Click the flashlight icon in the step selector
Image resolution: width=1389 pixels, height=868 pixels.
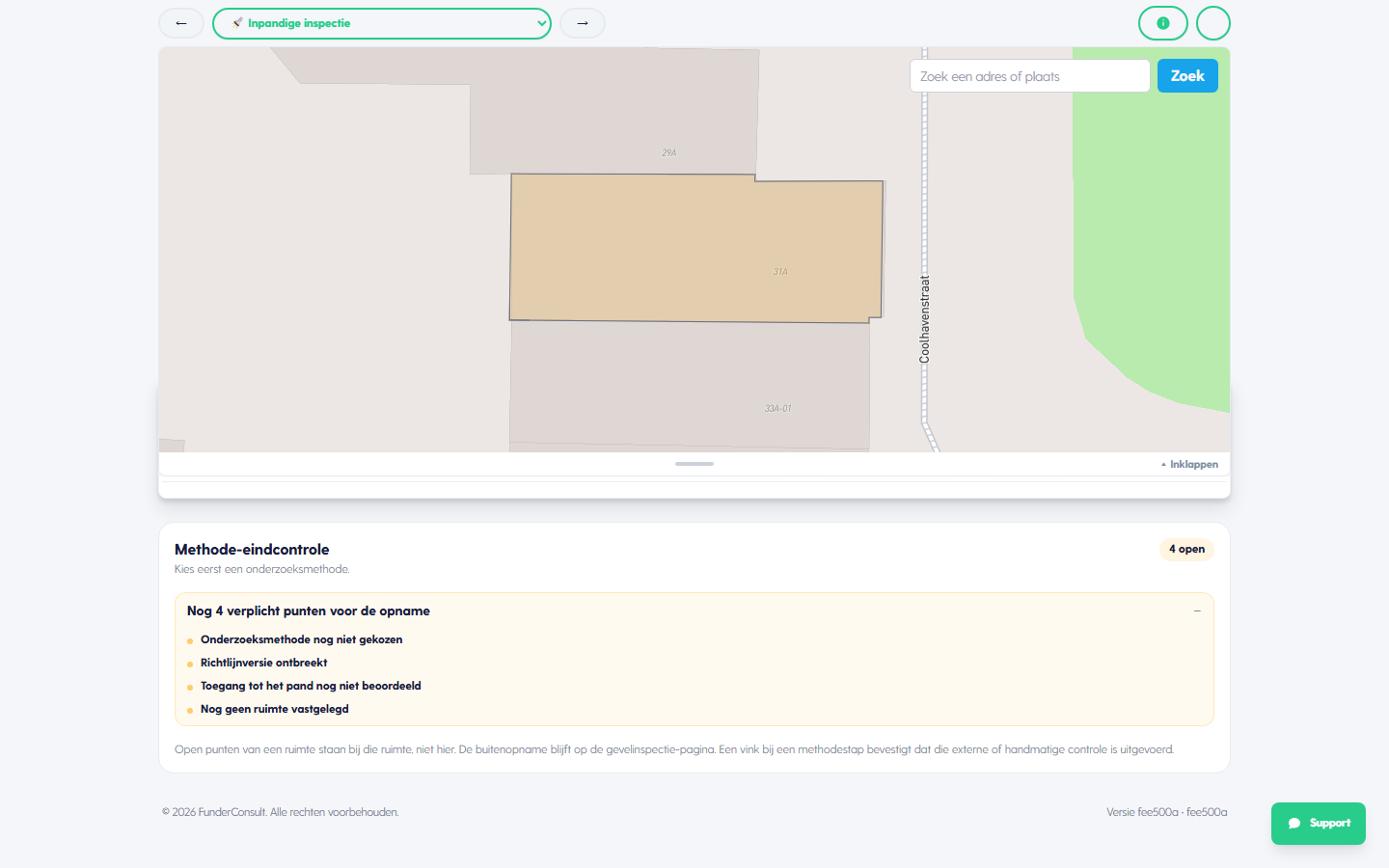(x=237, y=22)
